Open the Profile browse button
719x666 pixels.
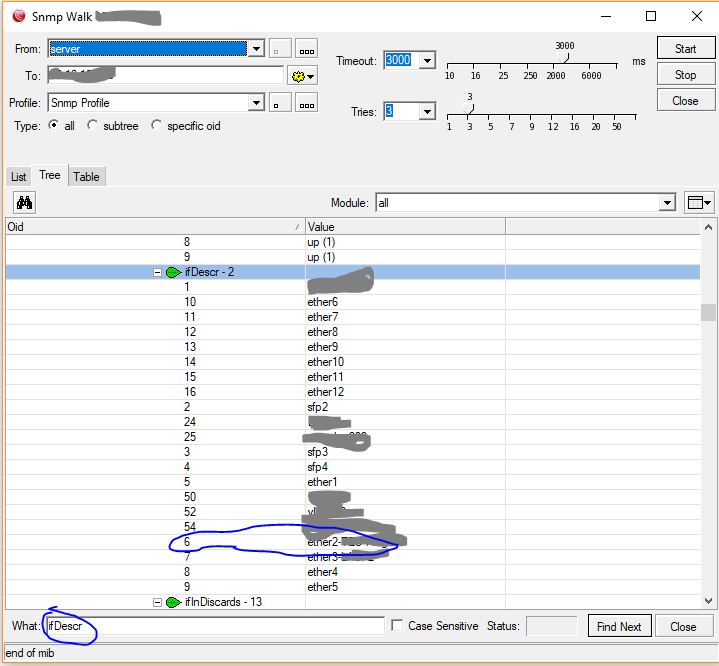pos(306,103)
